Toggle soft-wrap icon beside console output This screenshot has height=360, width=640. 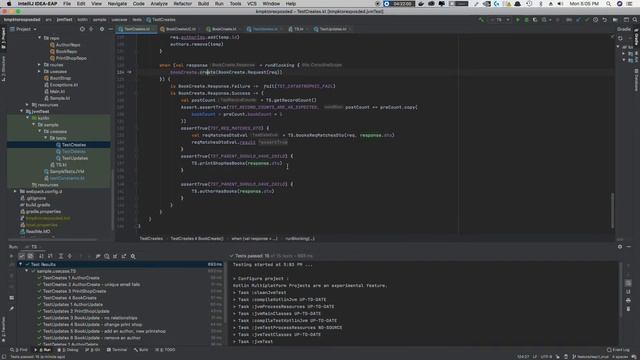point(628,283)
